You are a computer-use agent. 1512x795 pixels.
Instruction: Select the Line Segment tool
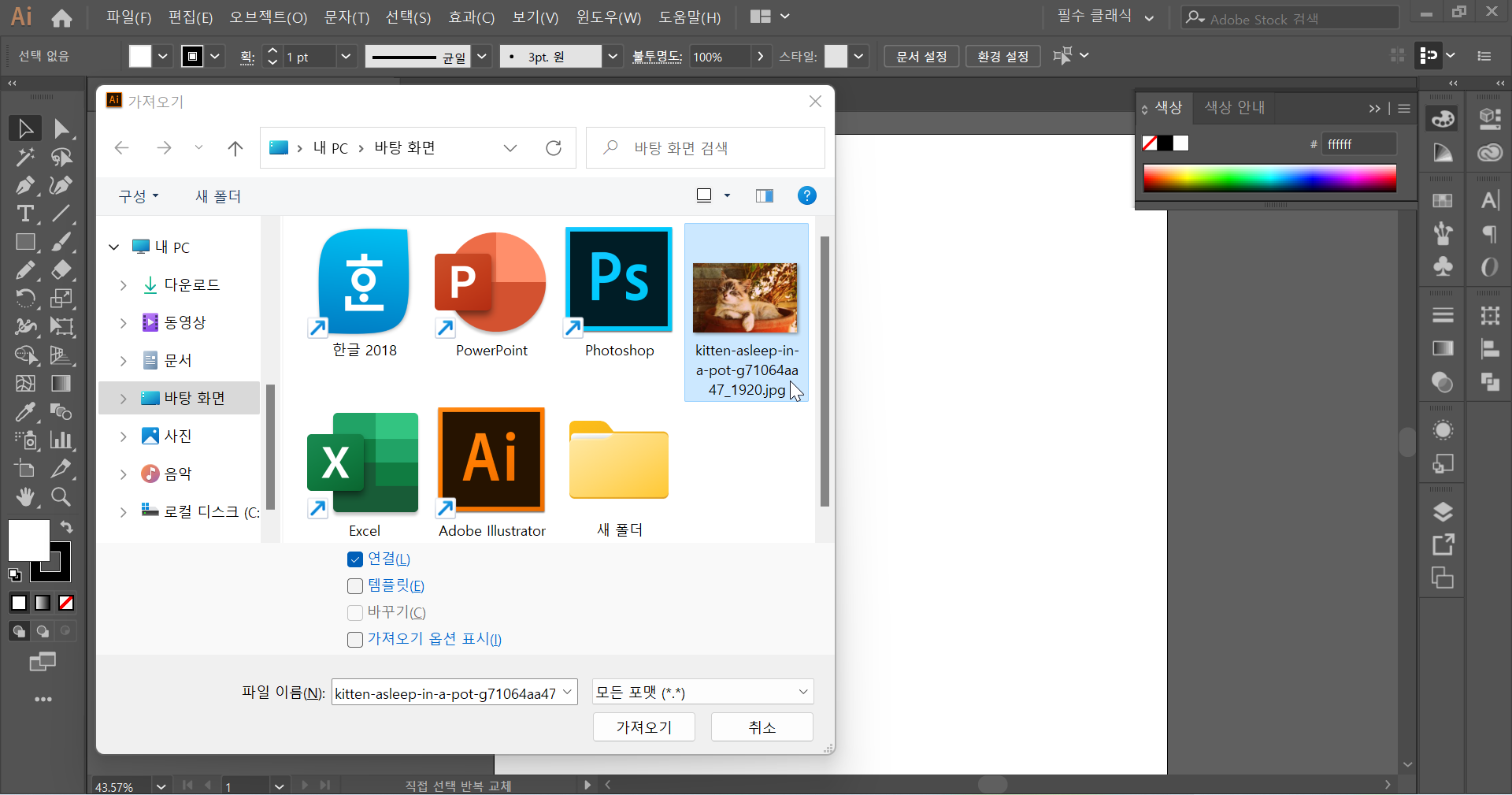click(61, 214)
